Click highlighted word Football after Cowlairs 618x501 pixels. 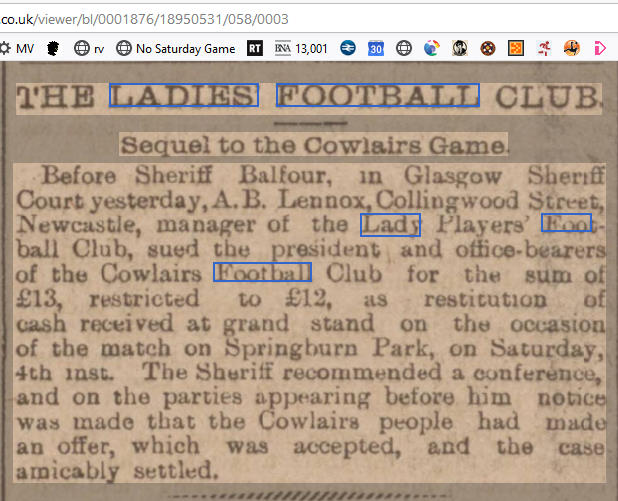[262, 272]
